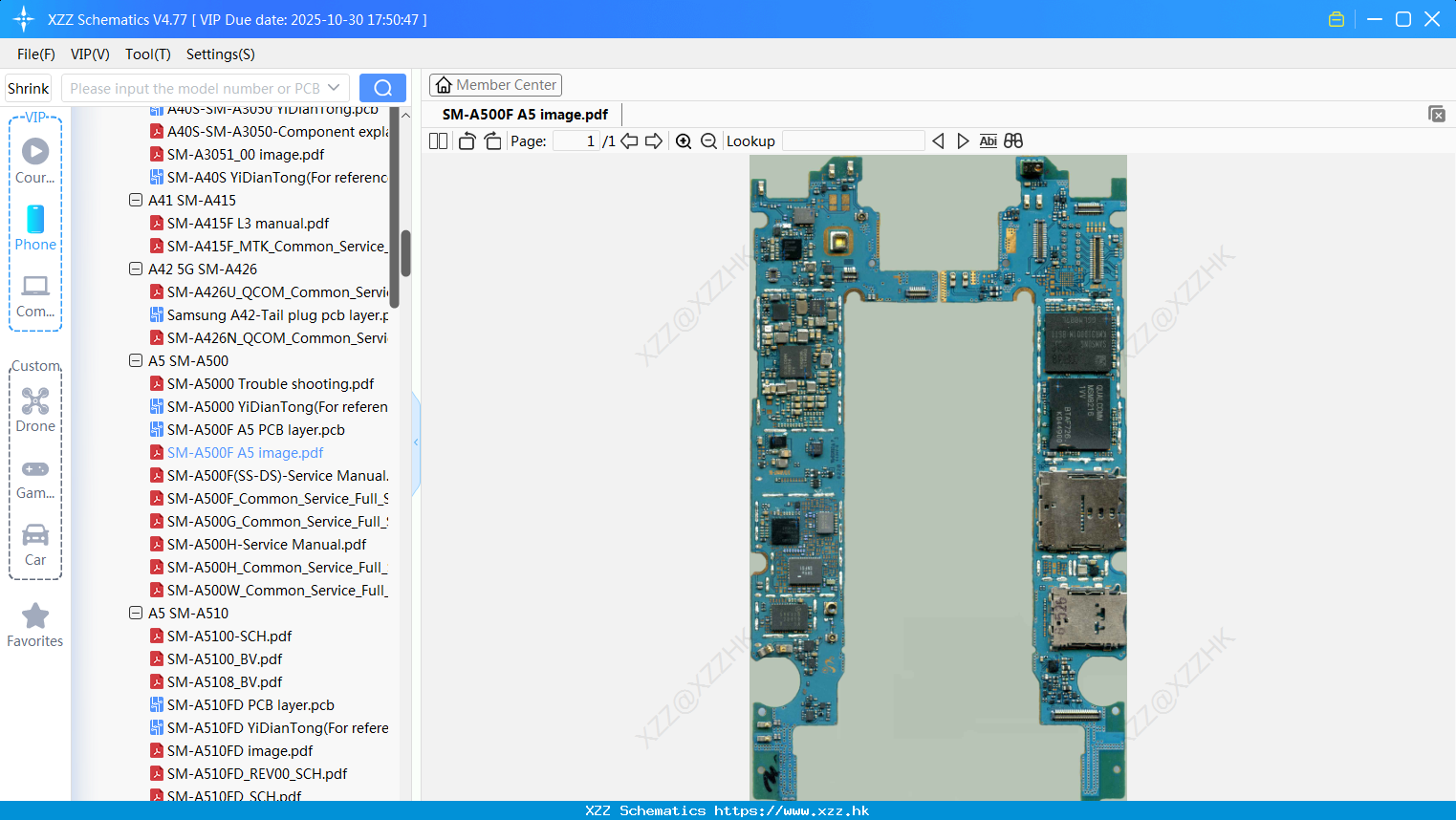Click the binoculars search icon
The height and width of the screenshot is (820, 1456).
(x=1013, y=141)
